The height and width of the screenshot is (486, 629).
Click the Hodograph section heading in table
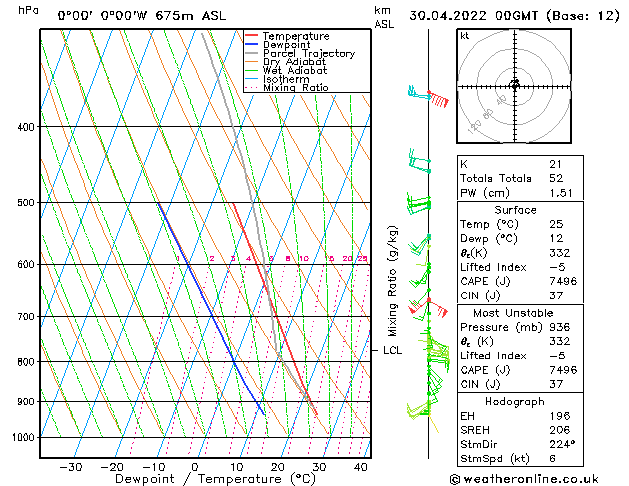[x=514, y=399]
